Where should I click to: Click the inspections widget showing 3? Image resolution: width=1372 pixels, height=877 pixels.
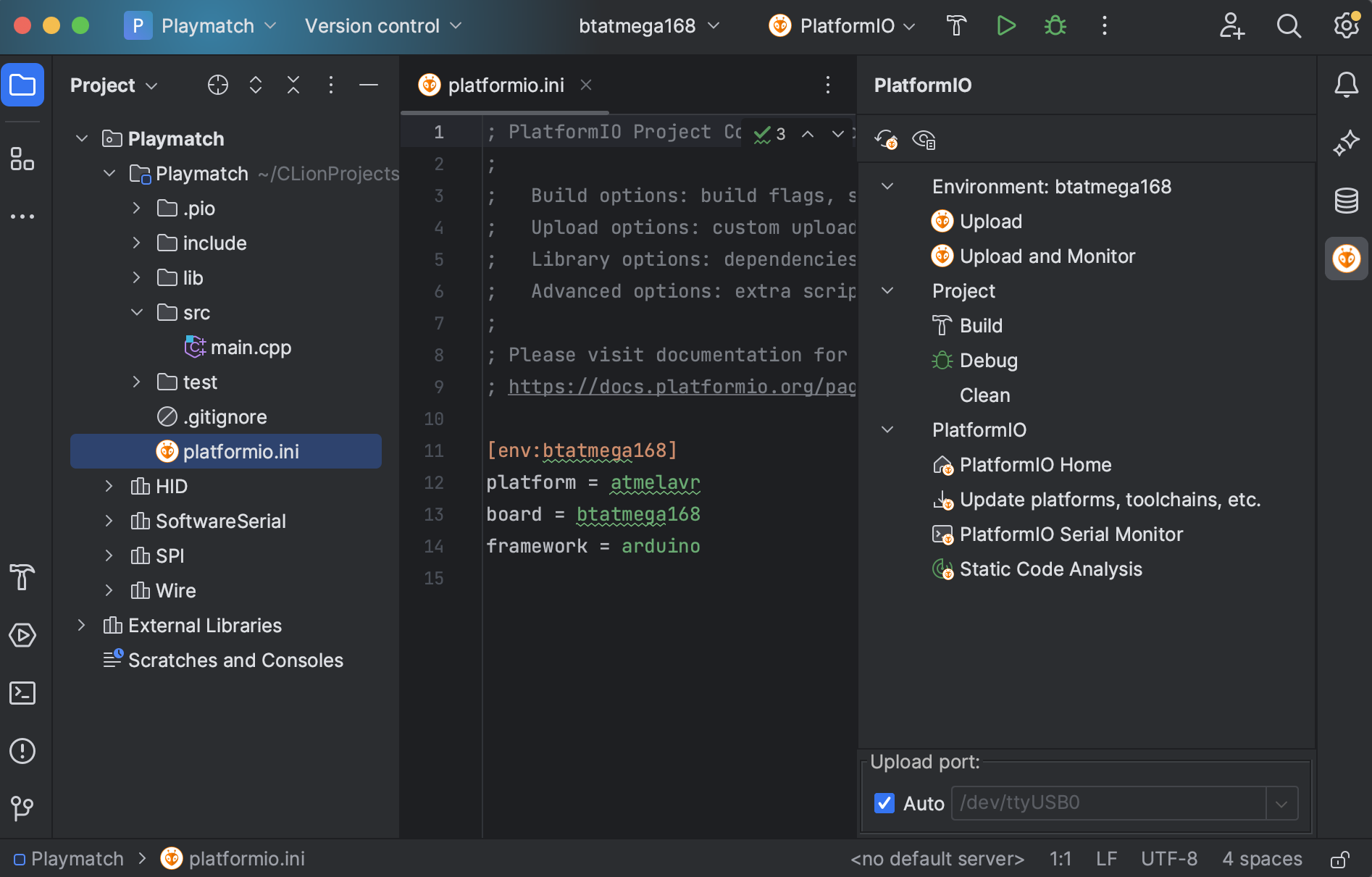pyautogui.click(x=769, y=134)
